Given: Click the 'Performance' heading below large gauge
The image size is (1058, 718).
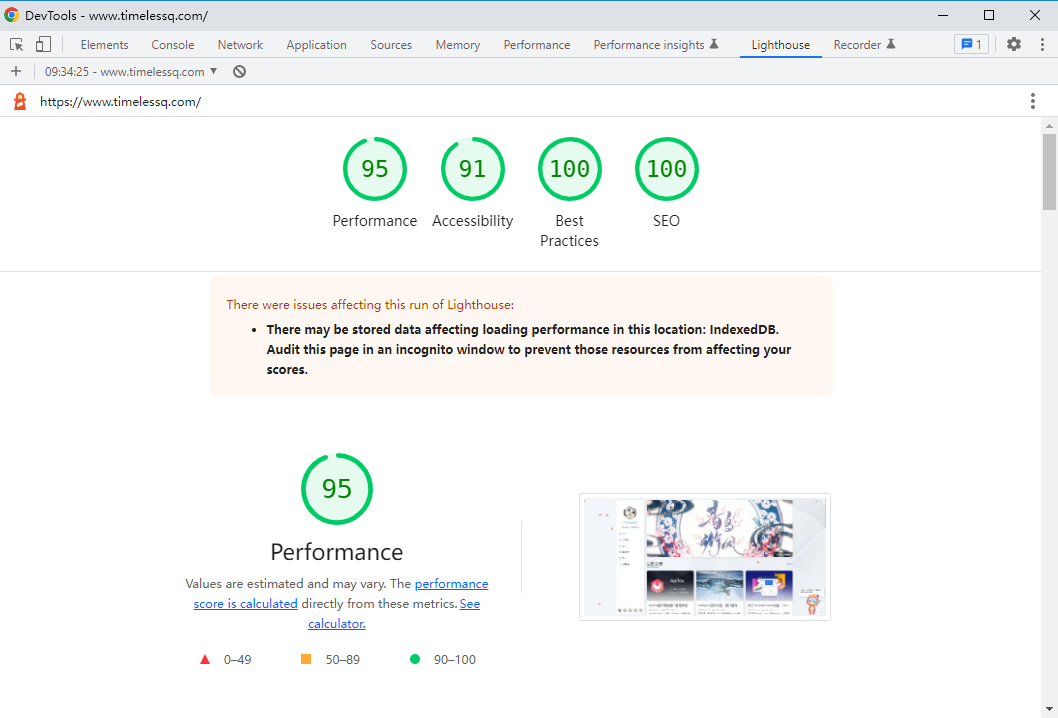Looking at the screenshot, I should click(x=337, y=552).
